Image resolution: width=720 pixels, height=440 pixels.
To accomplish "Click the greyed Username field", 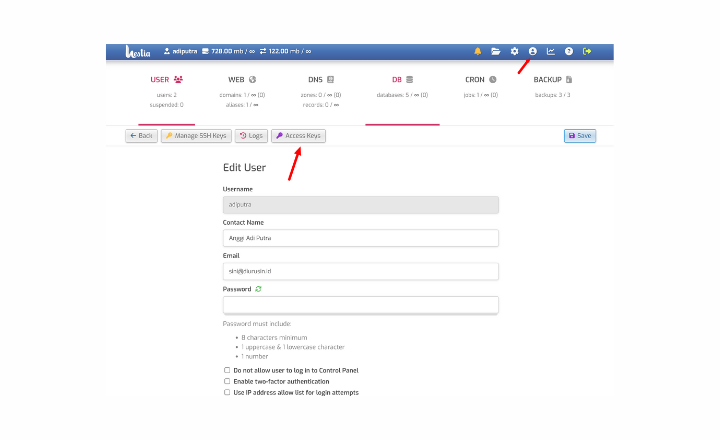I will tap(360, 205).
